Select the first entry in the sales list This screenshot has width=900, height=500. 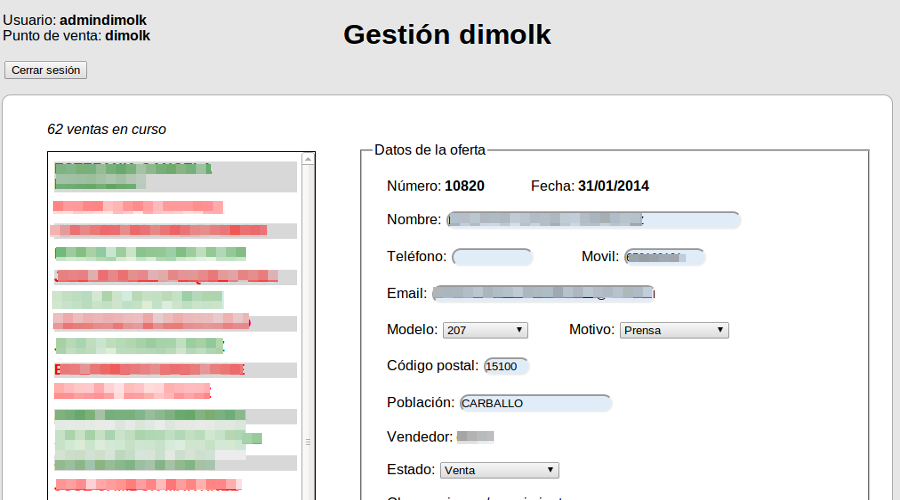[x=175, y=176]
